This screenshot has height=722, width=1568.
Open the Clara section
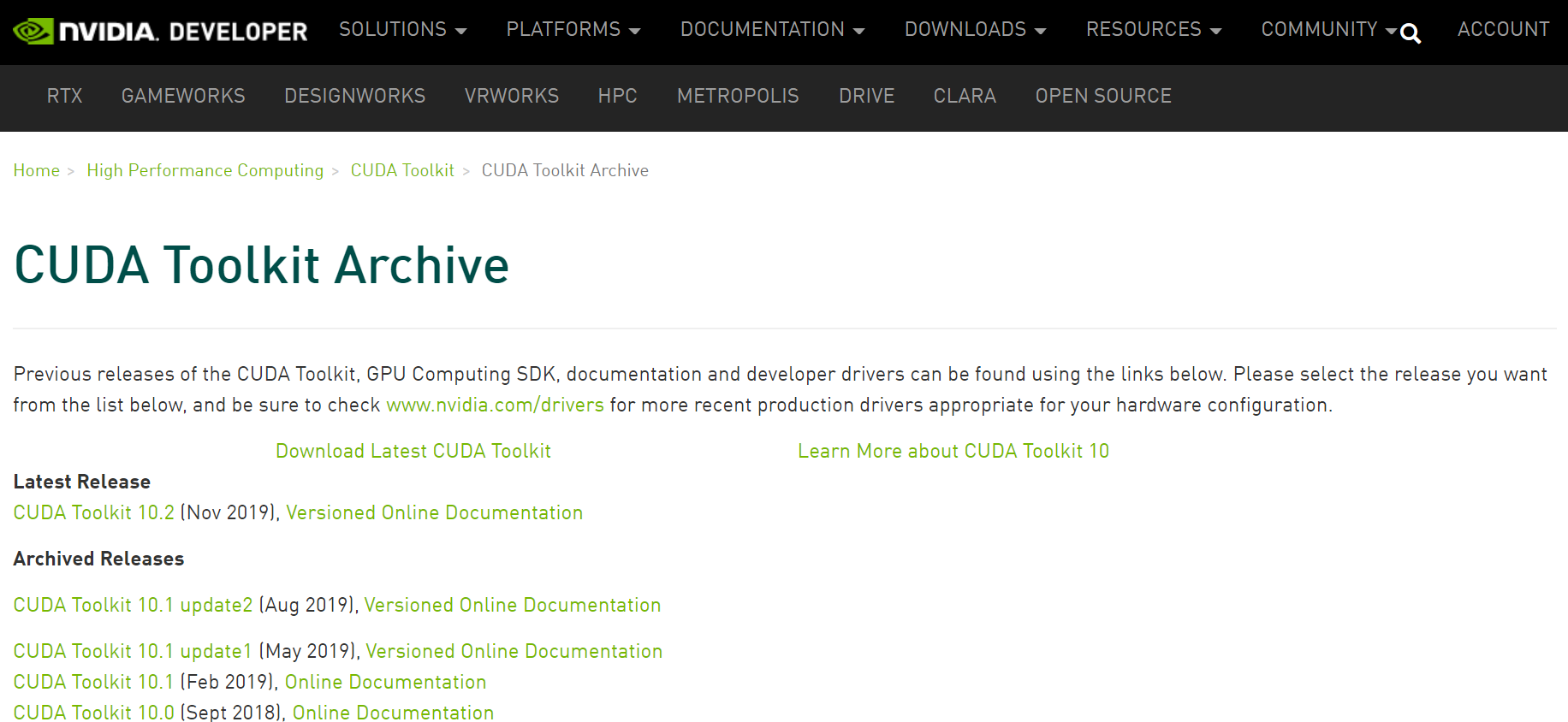[965, 96]
